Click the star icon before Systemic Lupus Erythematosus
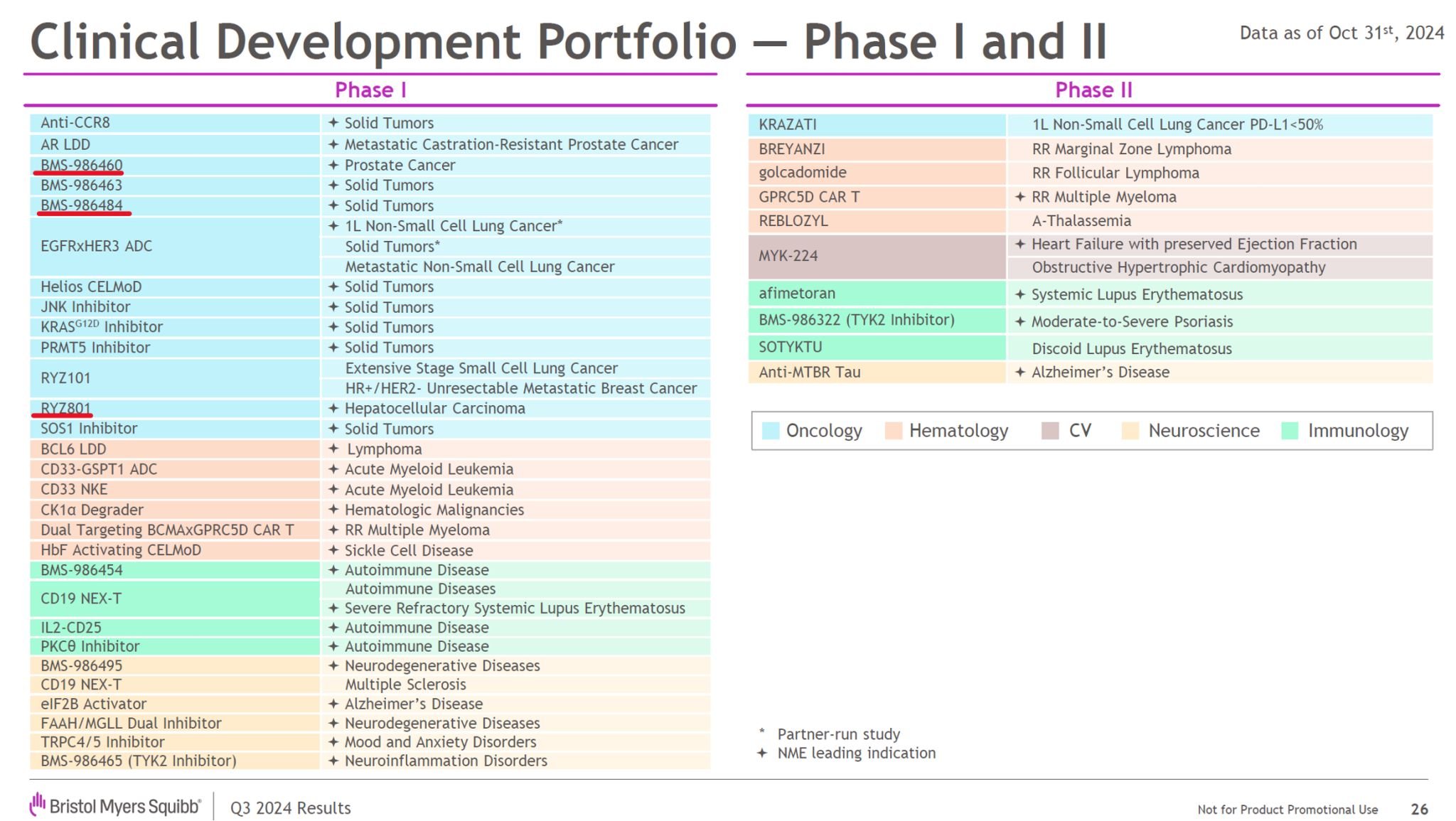Screen dimensions: 1456x821 (x=1019, y=294)
